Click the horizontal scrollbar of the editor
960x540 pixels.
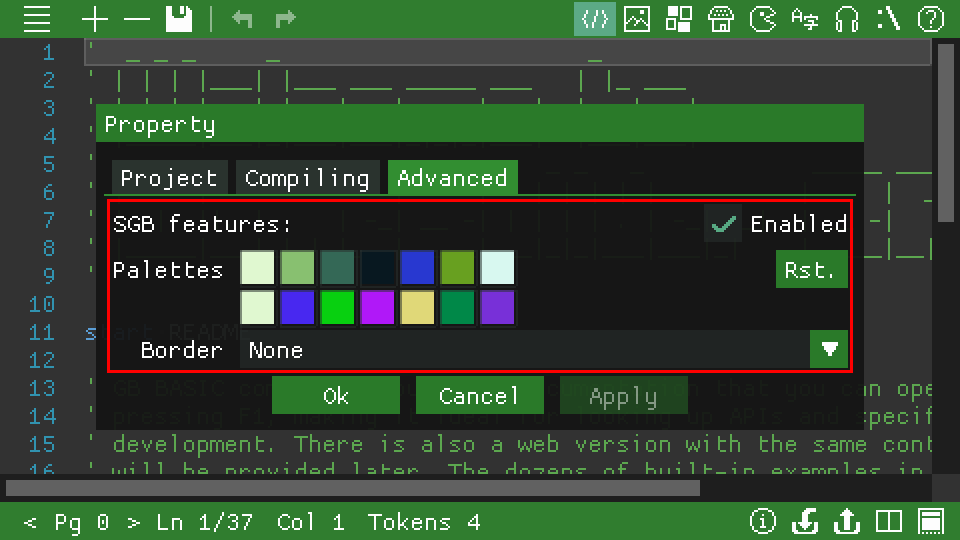click(x=353, y=488)
